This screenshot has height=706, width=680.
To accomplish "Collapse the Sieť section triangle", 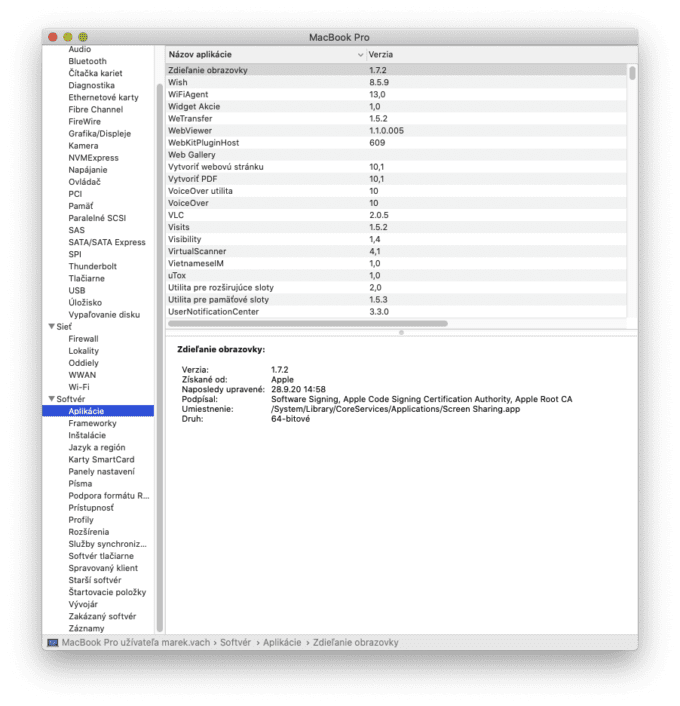I will [x=50, y=326].
